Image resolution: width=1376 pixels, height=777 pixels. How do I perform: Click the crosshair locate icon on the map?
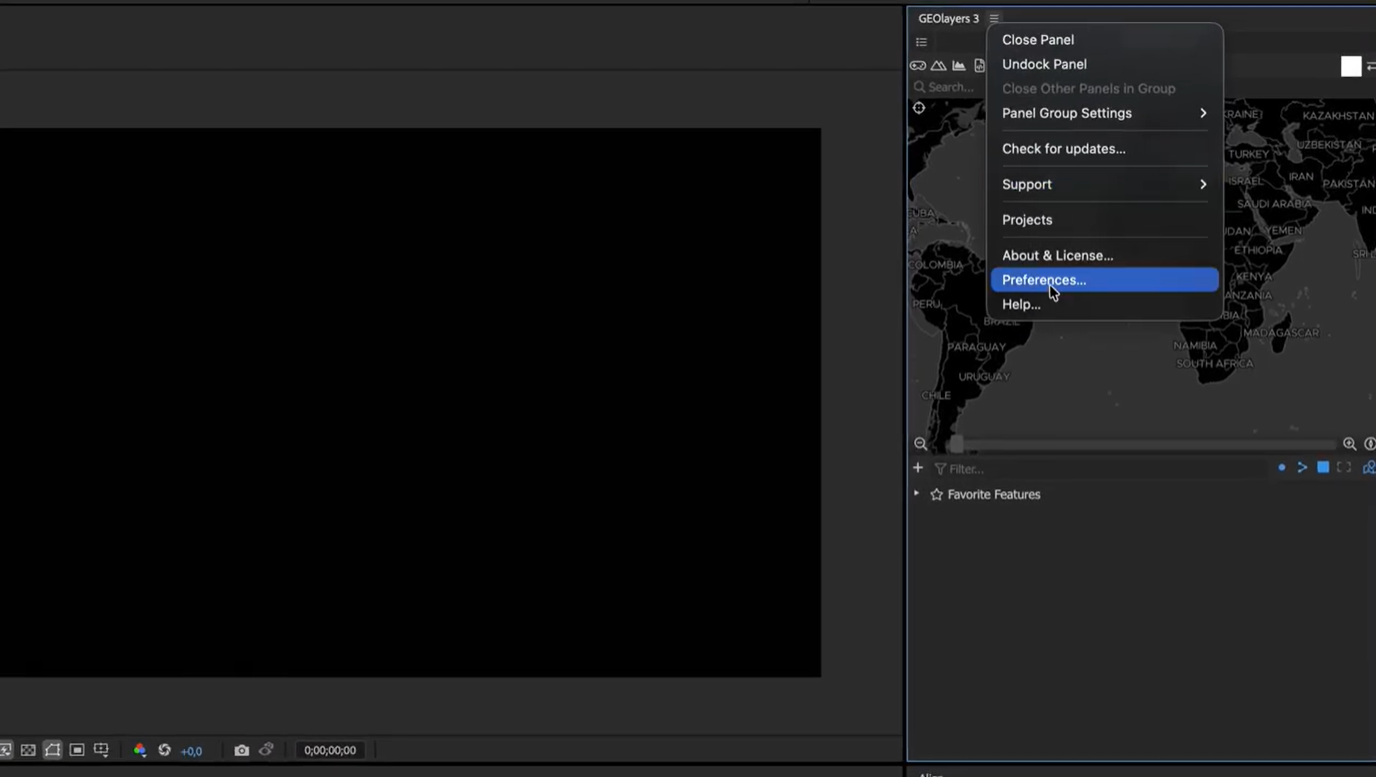918,107
